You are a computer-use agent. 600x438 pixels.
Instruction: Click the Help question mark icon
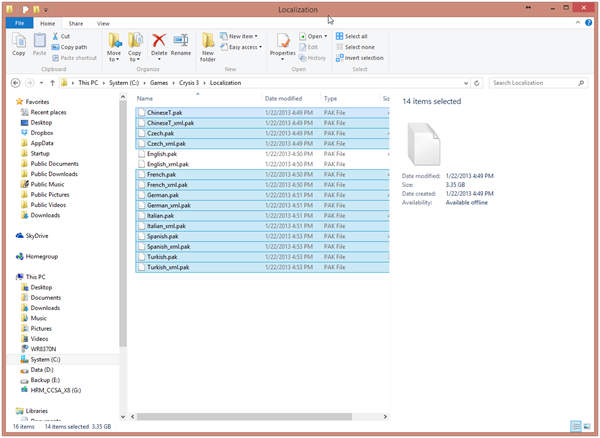click(589, 23)
